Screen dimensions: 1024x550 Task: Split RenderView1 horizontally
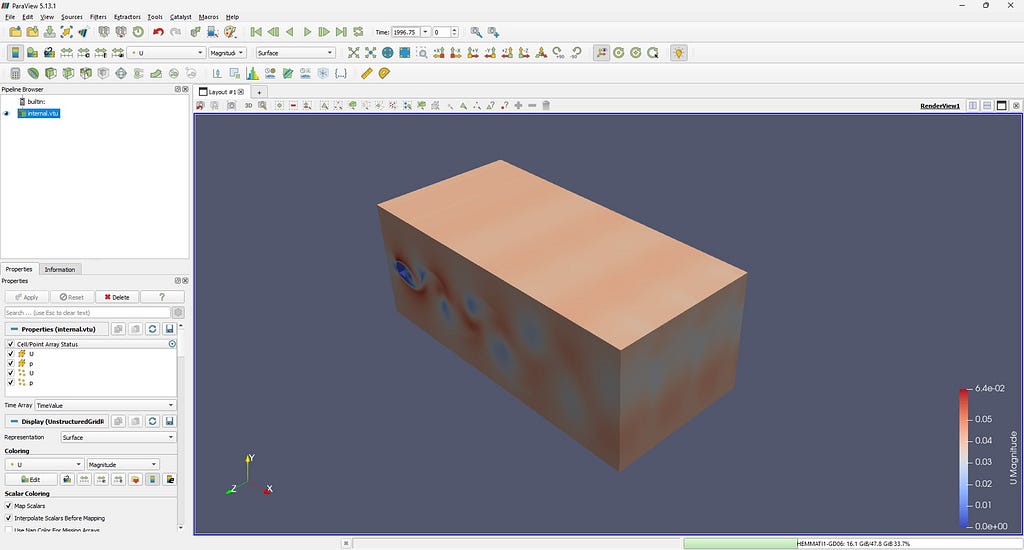coord(972,105)
